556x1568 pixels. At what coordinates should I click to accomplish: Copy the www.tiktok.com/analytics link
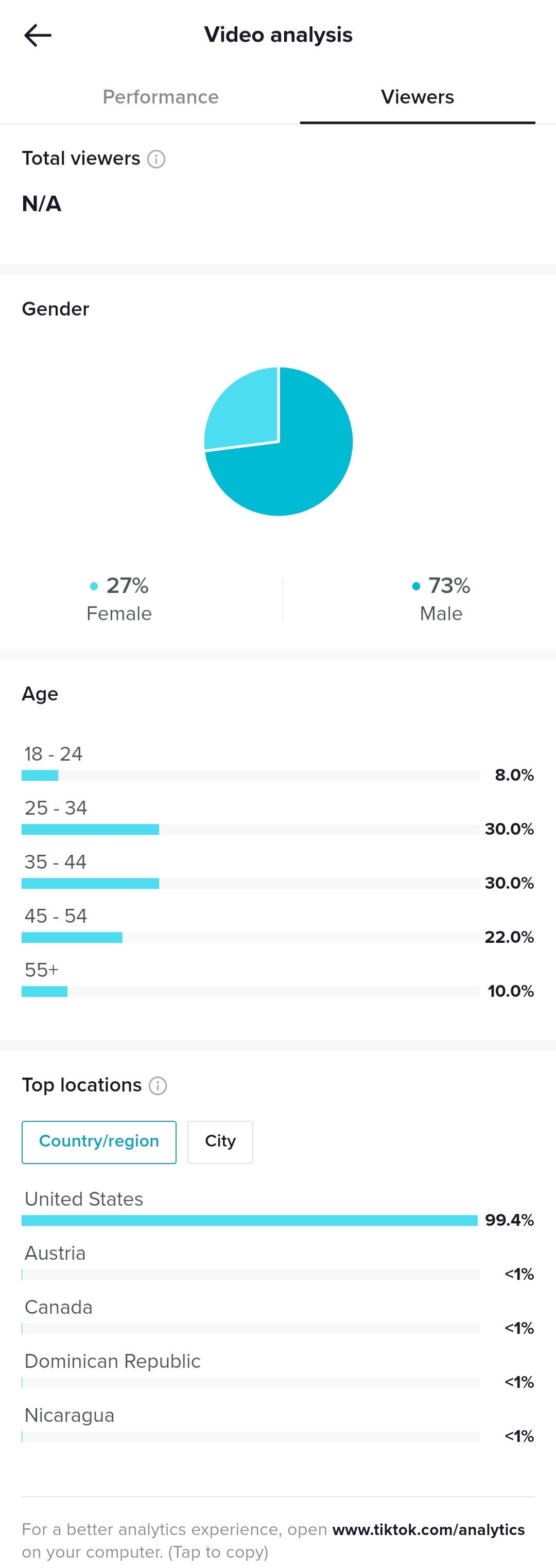pos(428,1529)
